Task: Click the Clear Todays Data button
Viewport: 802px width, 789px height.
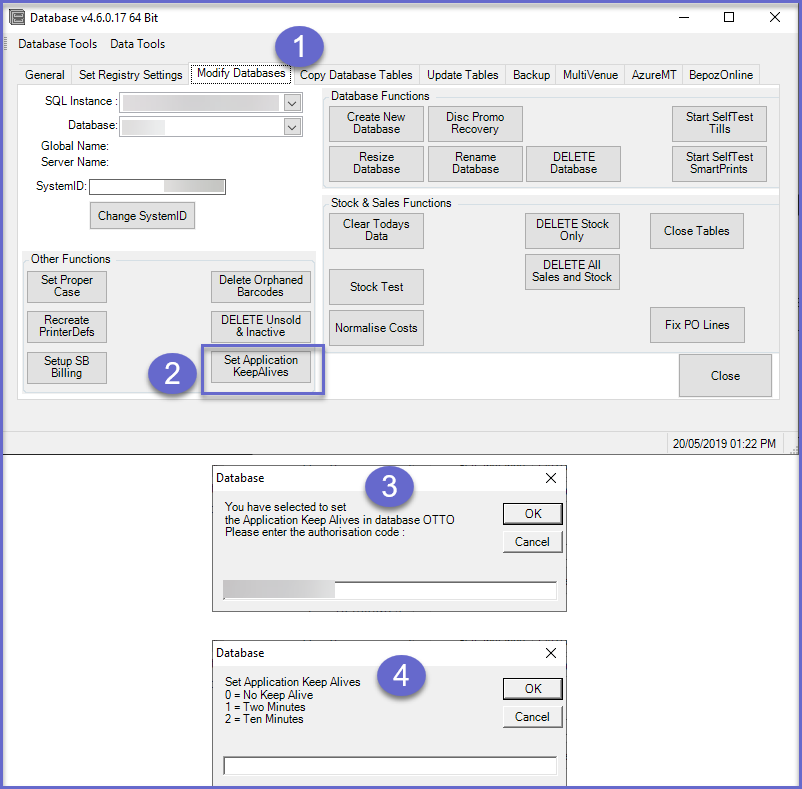Action: [376, 231]
